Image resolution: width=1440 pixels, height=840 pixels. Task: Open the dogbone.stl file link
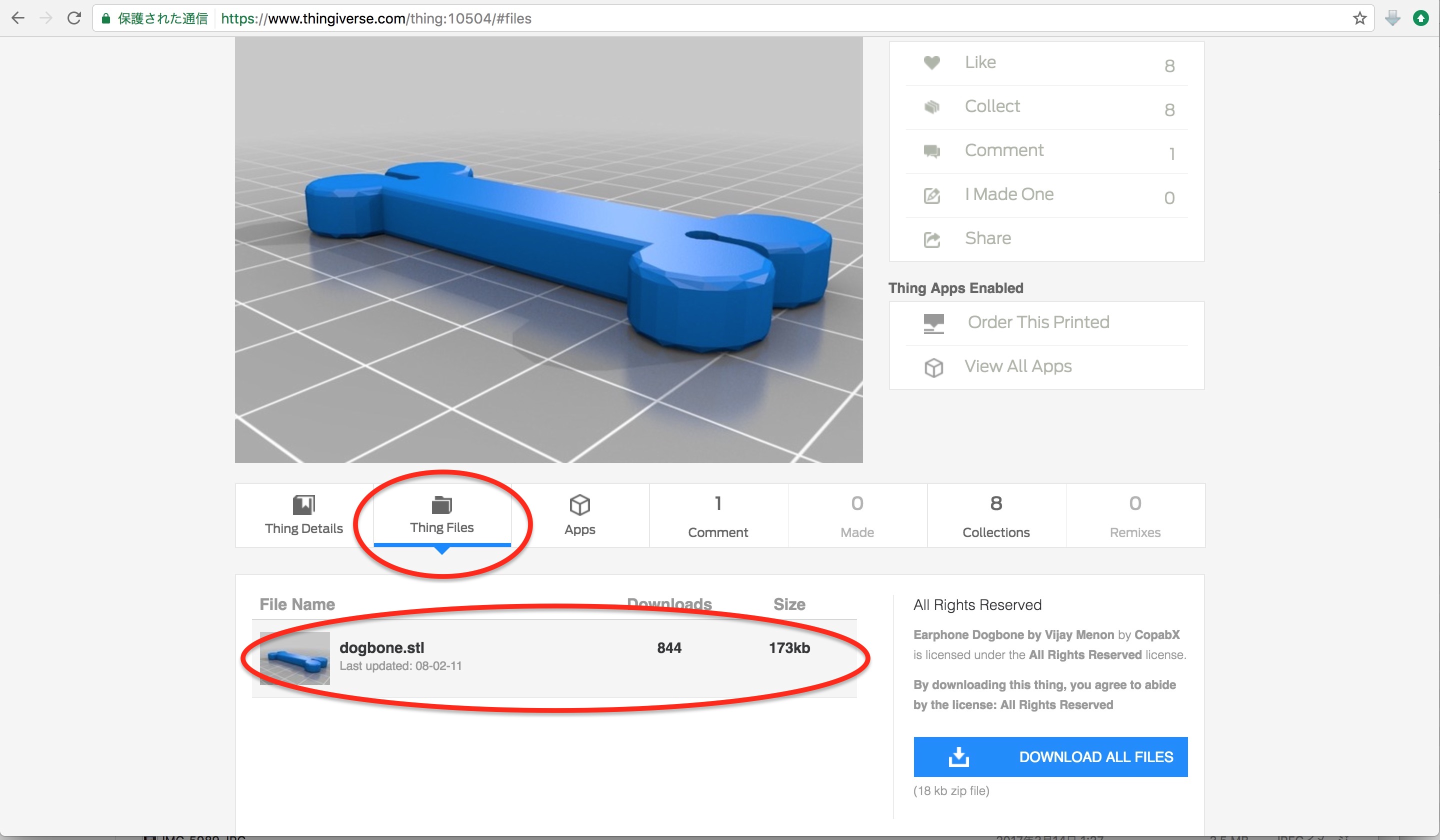(381, 647)
